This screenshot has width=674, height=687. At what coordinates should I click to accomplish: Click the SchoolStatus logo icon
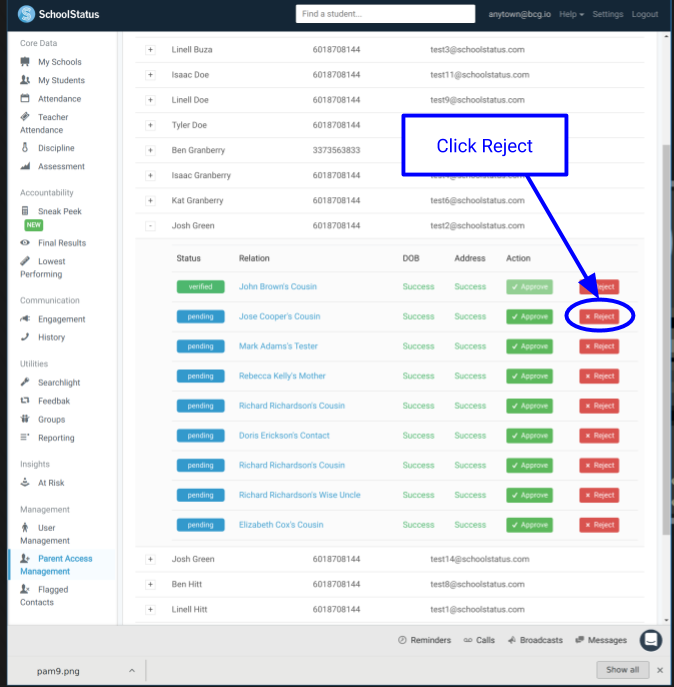point(26,14)
